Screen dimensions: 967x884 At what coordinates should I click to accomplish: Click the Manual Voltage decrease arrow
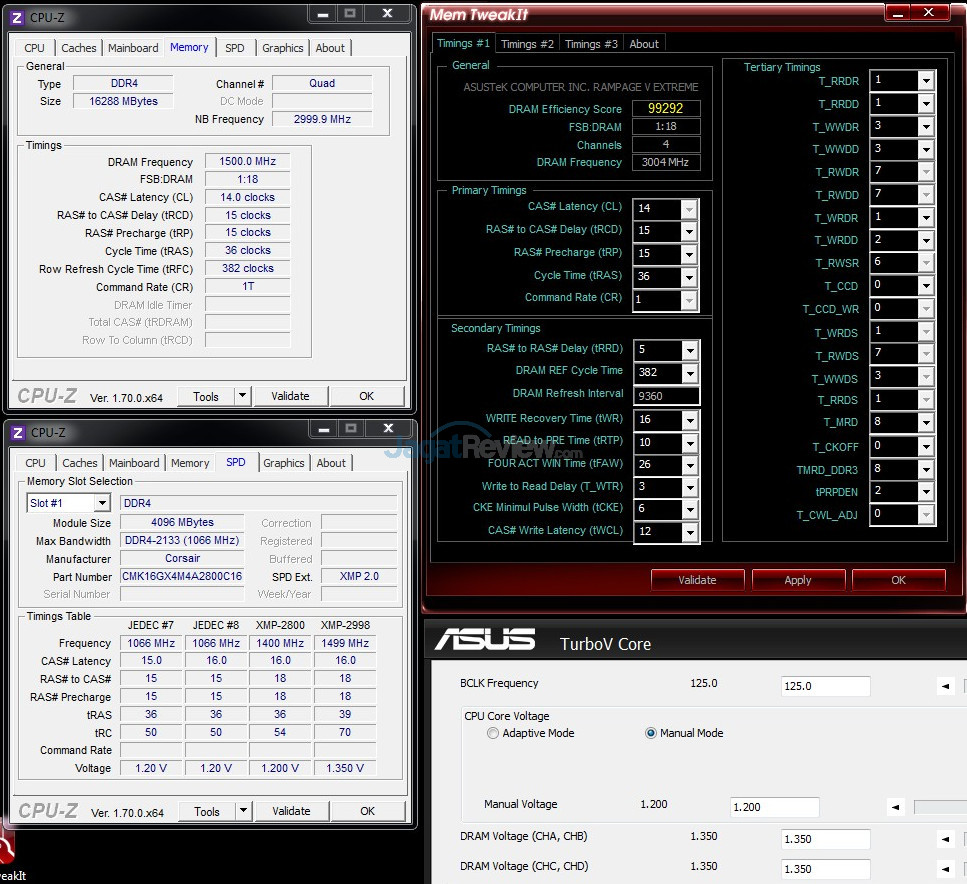(896, 807)
